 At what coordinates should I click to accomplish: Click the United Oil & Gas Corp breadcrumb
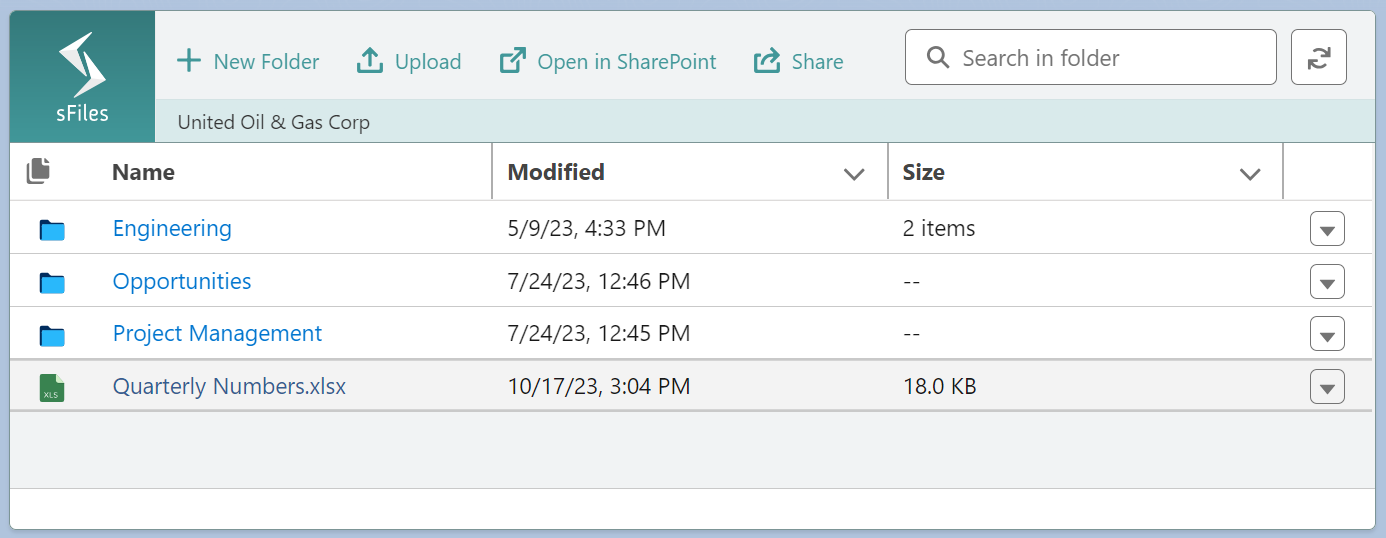[x=273, y=122]
